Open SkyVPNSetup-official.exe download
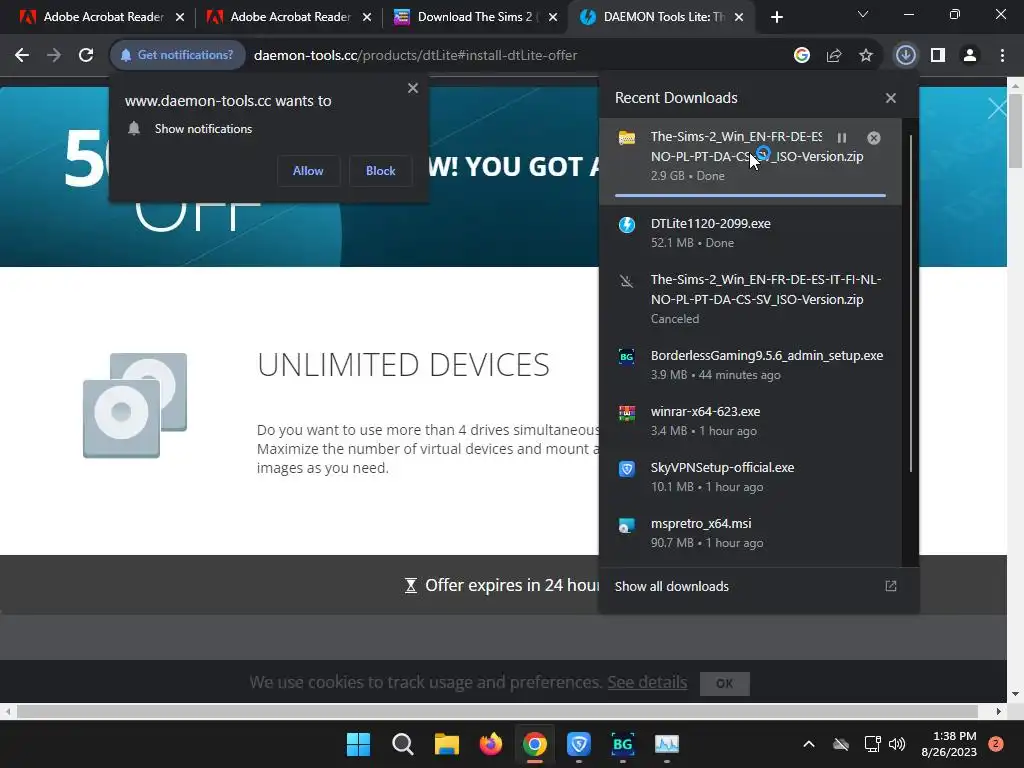The height and width of the screenshot is (768, 1024). (750, 477)
